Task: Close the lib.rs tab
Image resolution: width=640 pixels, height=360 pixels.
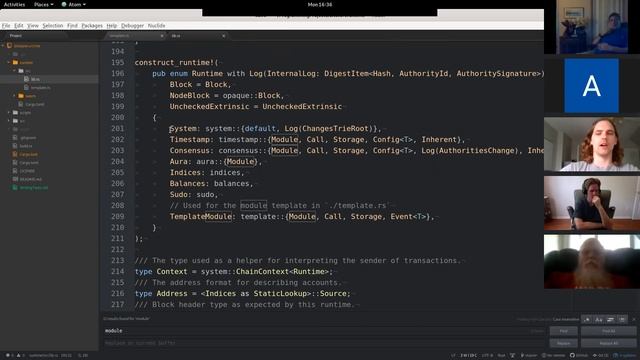Action: (224, 36)
